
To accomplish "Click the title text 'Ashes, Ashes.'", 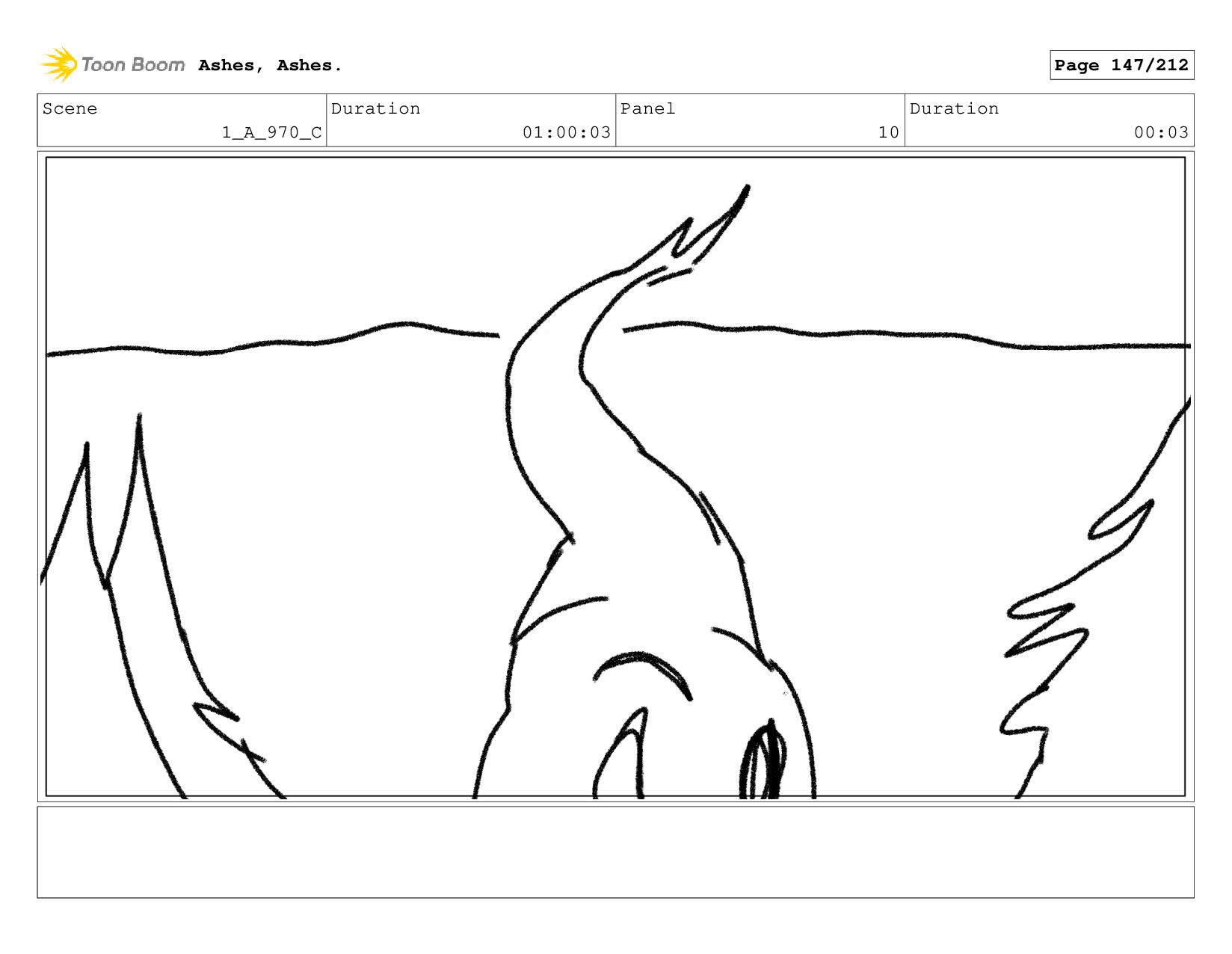I will coord(270,66).
